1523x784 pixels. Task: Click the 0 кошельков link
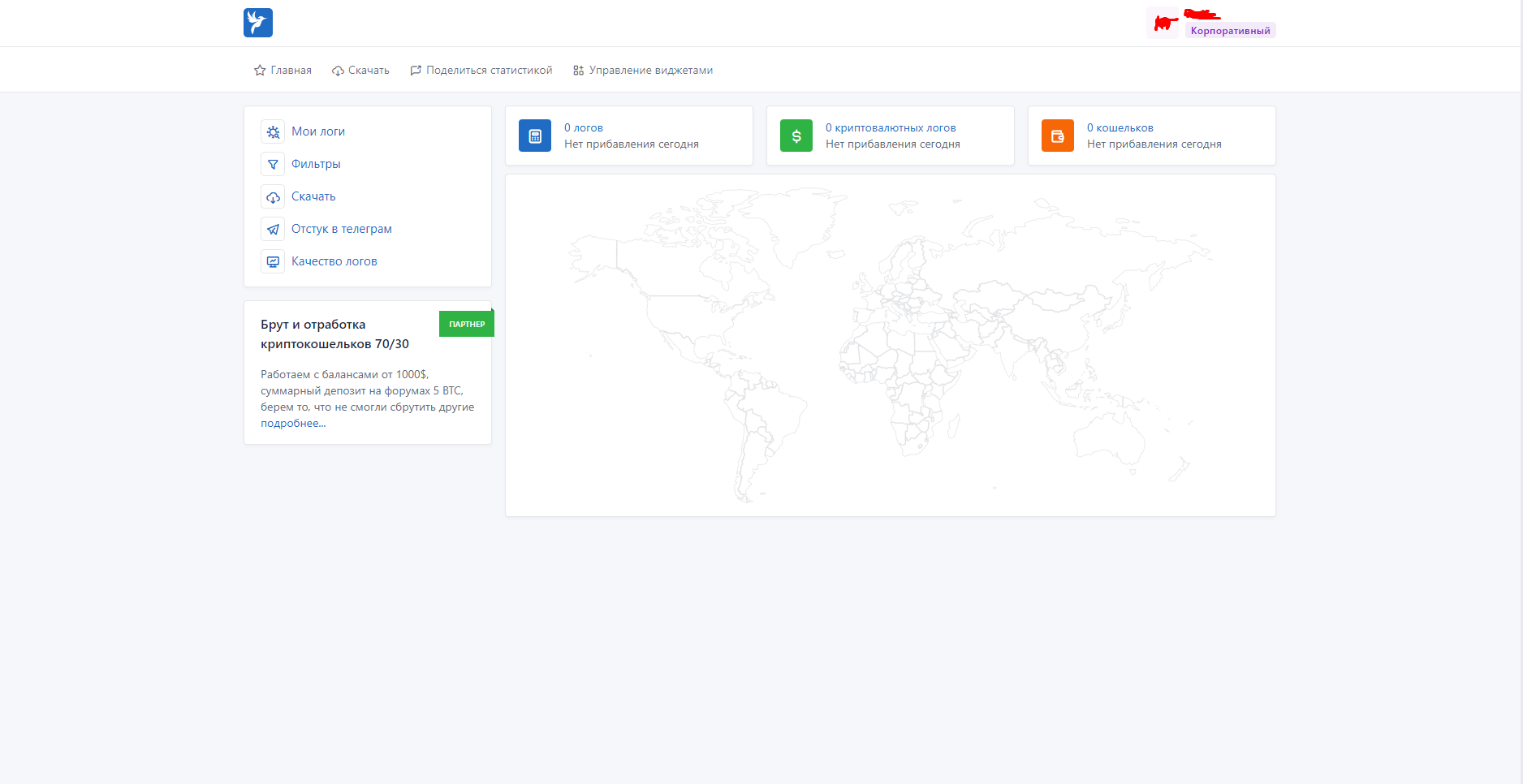click(1120, 127)
